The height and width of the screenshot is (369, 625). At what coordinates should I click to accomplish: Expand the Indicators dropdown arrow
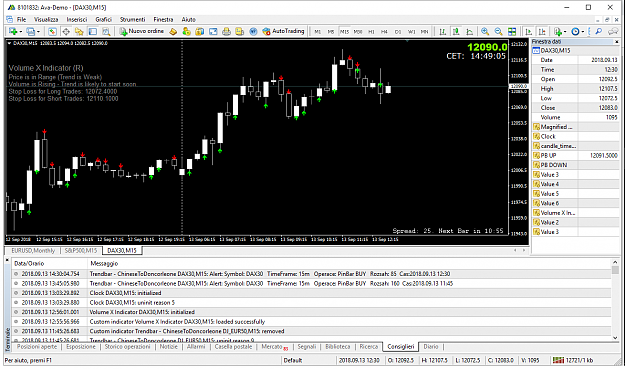(565, 32)
